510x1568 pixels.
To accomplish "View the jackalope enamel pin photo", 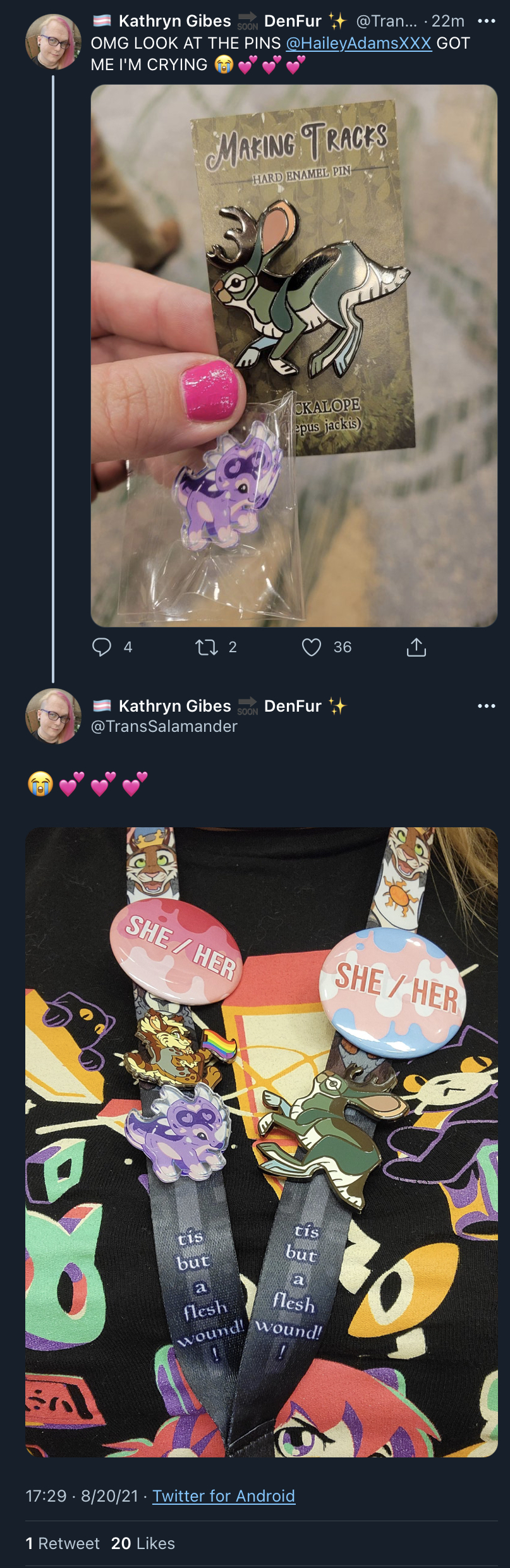I will pyautogui.click(x=294, y=356).
